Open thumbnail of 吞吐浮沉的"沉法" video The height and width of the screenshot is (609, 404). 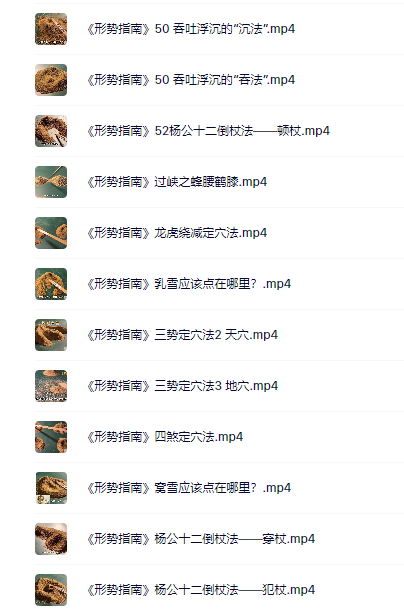[x=51, y=29]
